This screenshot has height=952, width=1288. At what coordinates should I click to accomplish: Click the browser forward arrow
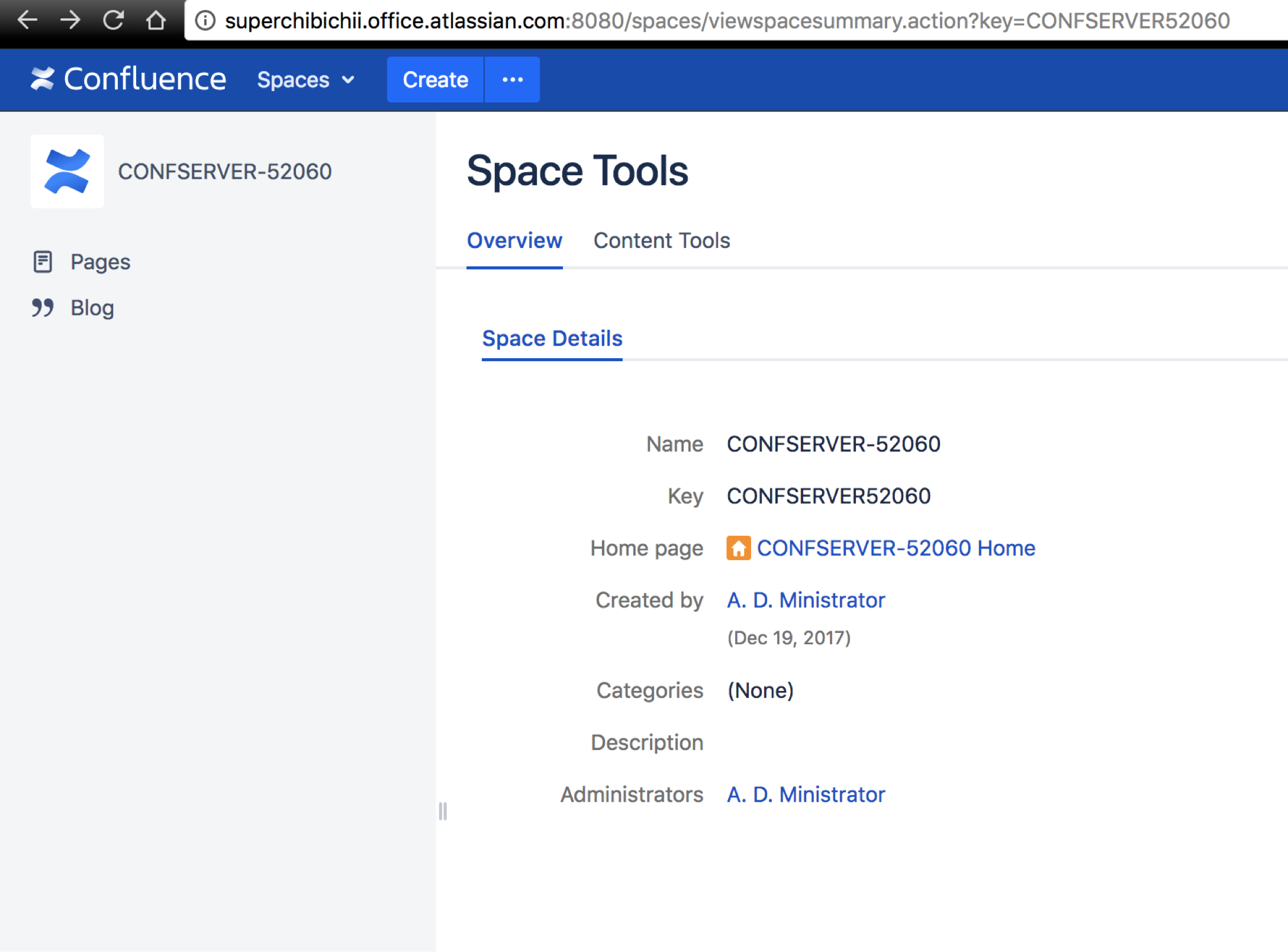pyautogui.click(x=70, y=20)
